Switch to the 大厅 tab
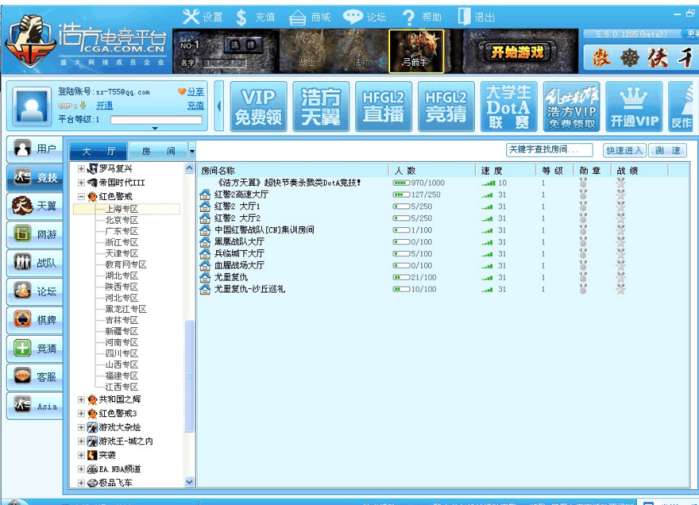This screenshot has height=505, width=699. point(99,152)
